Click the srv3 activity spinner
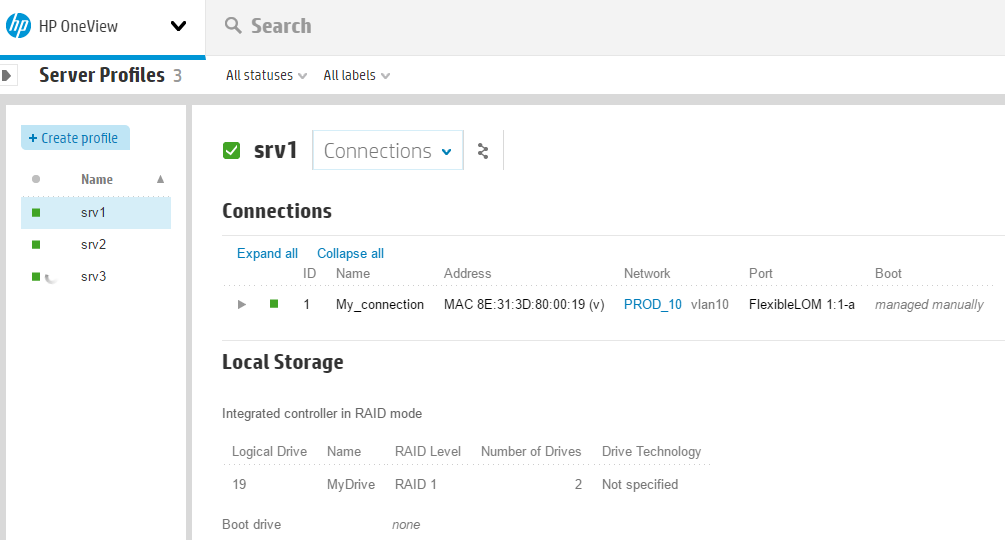This screenshot has width=1005, height=540. [51, 277]
